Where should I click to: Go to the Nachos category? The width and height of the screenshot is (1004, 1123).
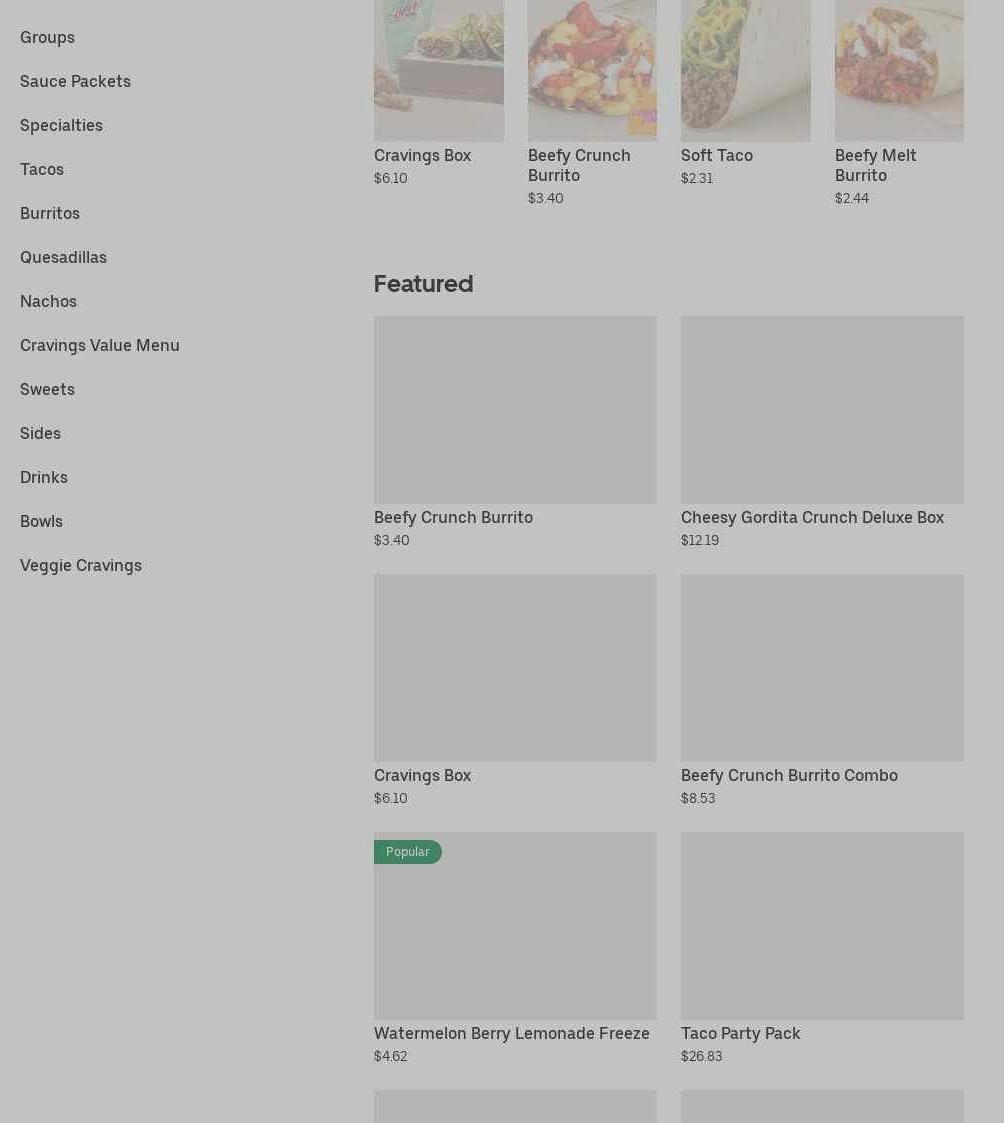[x=49, y=302]
